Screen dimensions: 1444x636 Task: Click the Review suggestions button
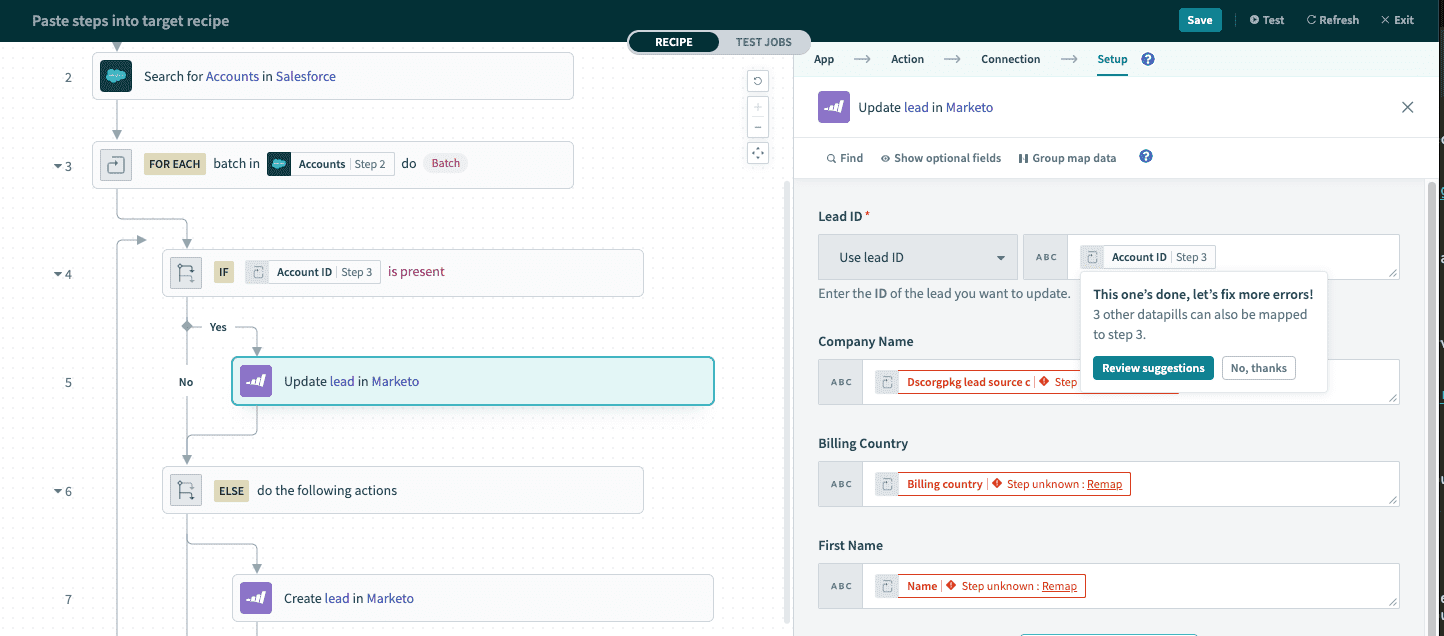tap(1152, 368)
